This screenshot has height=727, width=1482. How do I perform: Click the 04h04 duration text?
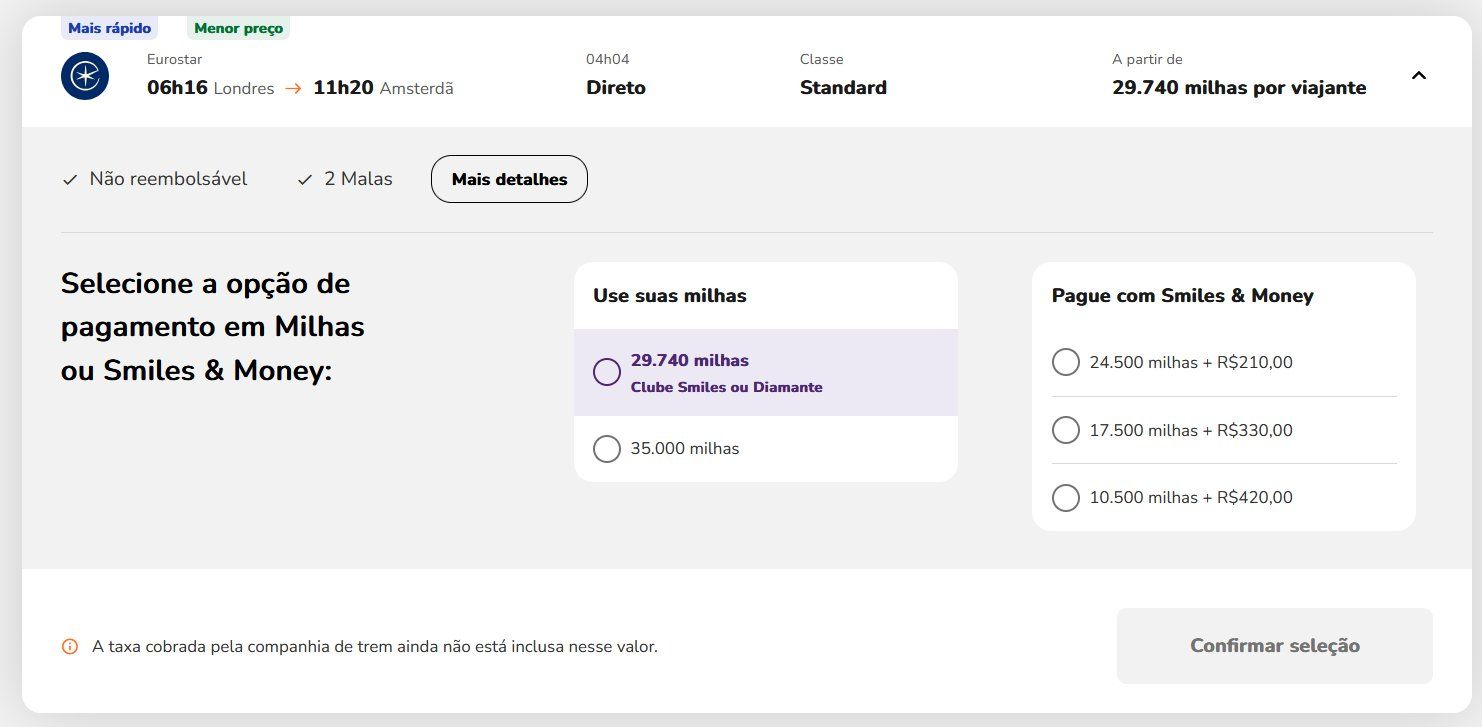pyautogui.click(x=608, y=59)
